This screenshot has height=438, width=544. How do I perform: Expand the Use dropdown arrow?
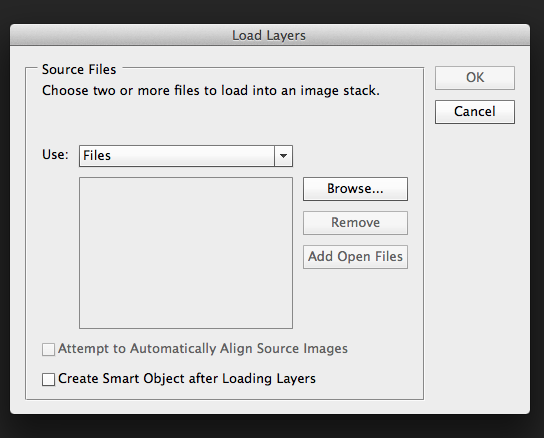coord(283,156)
